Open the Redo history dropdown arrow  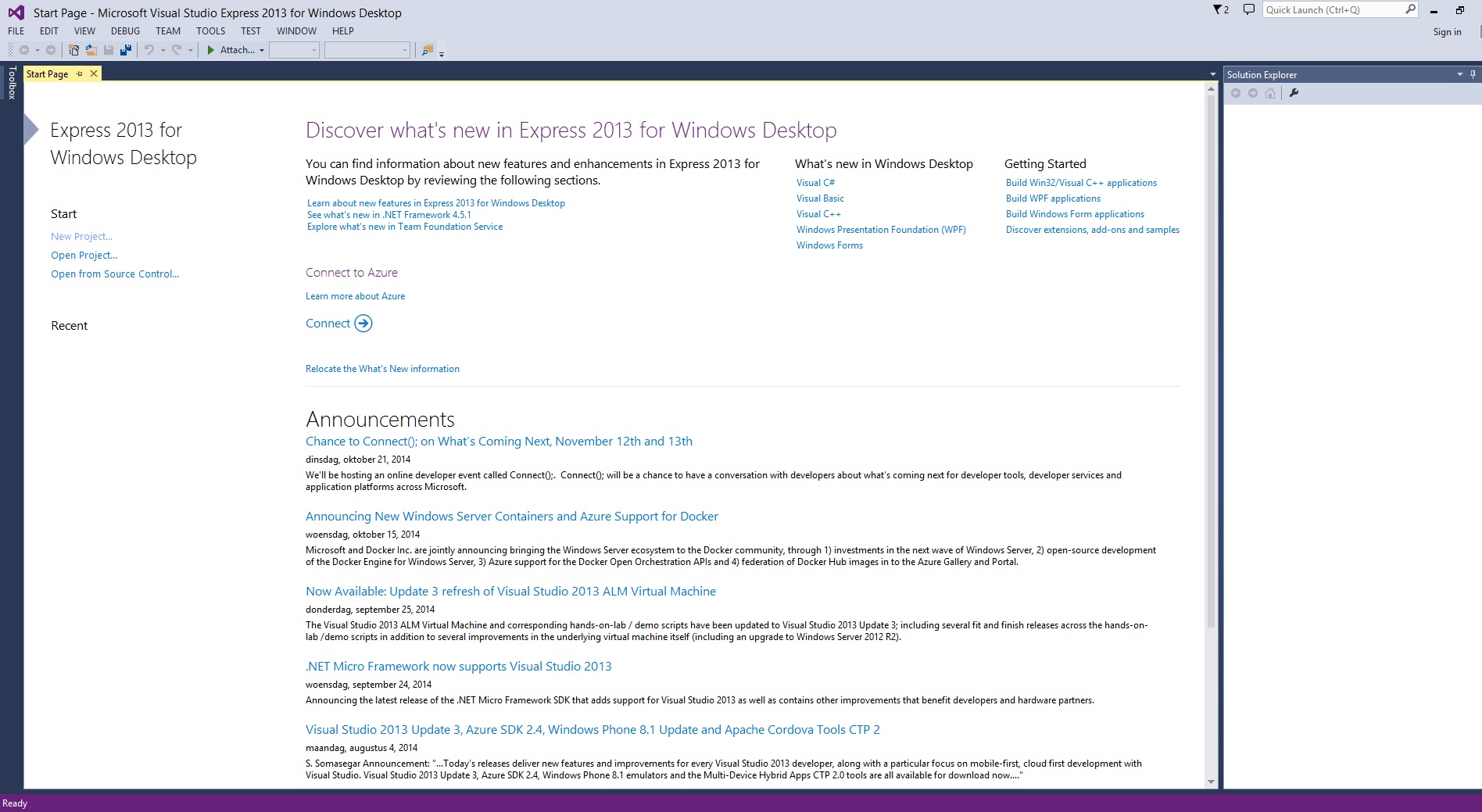pos(190,50)
